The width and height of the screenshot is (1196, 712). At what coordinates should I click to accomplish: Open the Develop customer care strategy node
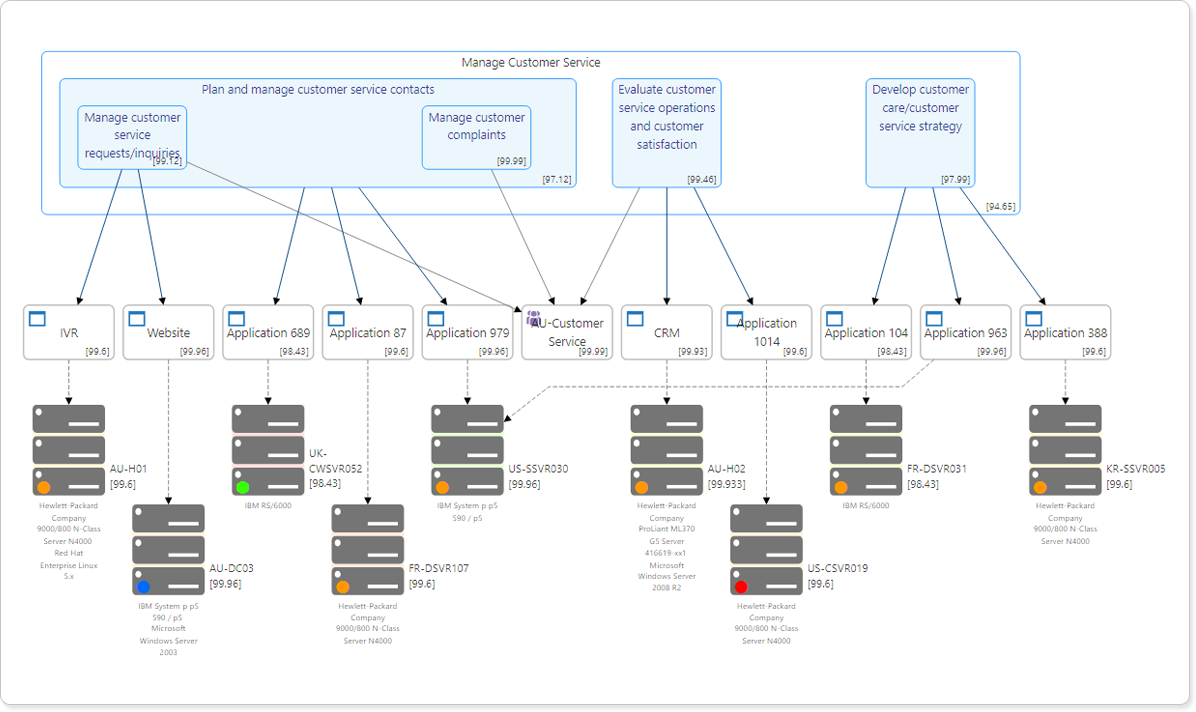[919, 130]
